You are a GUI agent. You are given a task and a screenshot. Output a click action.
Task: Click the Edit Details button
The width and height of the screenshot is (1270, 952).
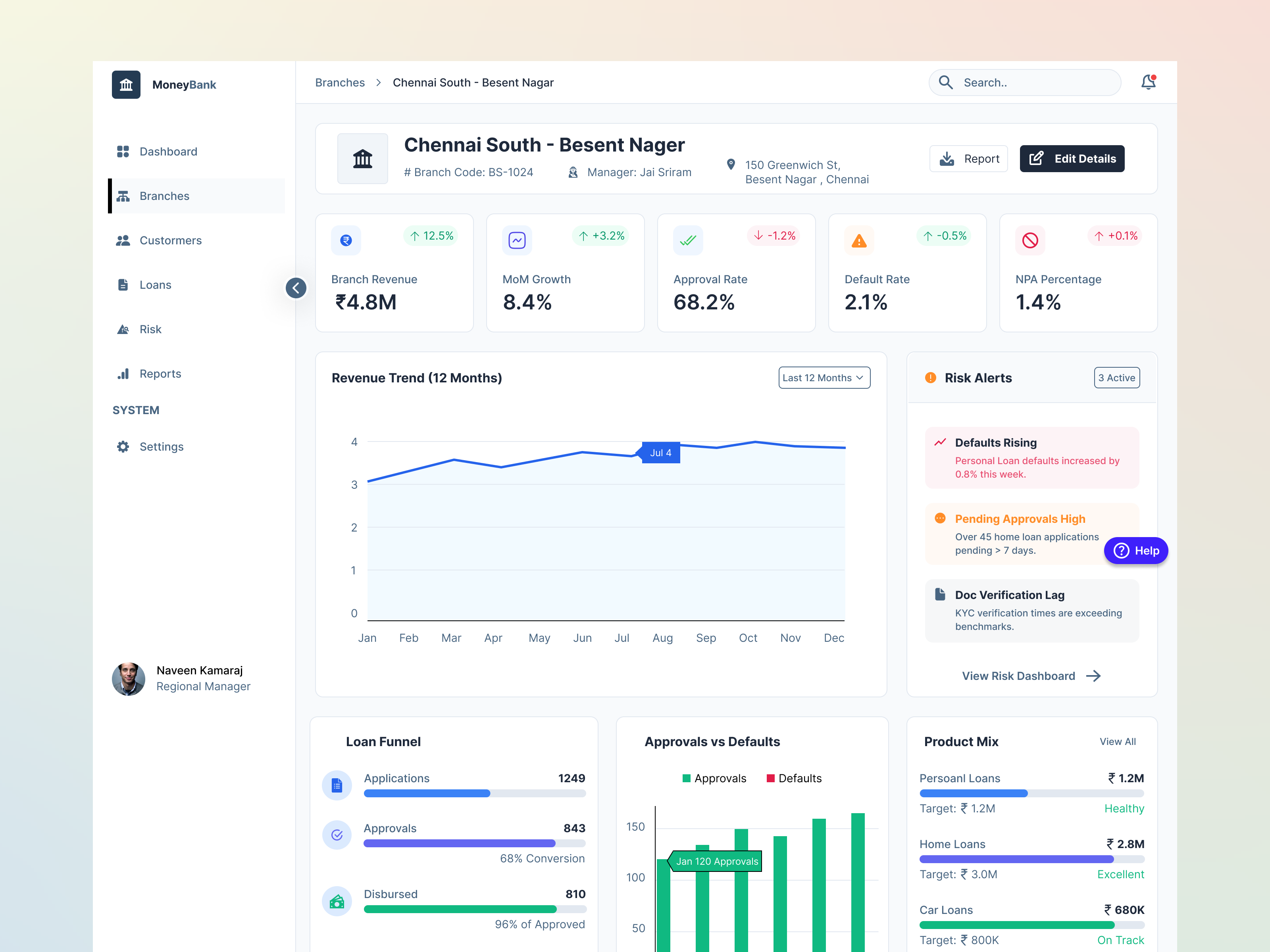[x=1072, y=158]
